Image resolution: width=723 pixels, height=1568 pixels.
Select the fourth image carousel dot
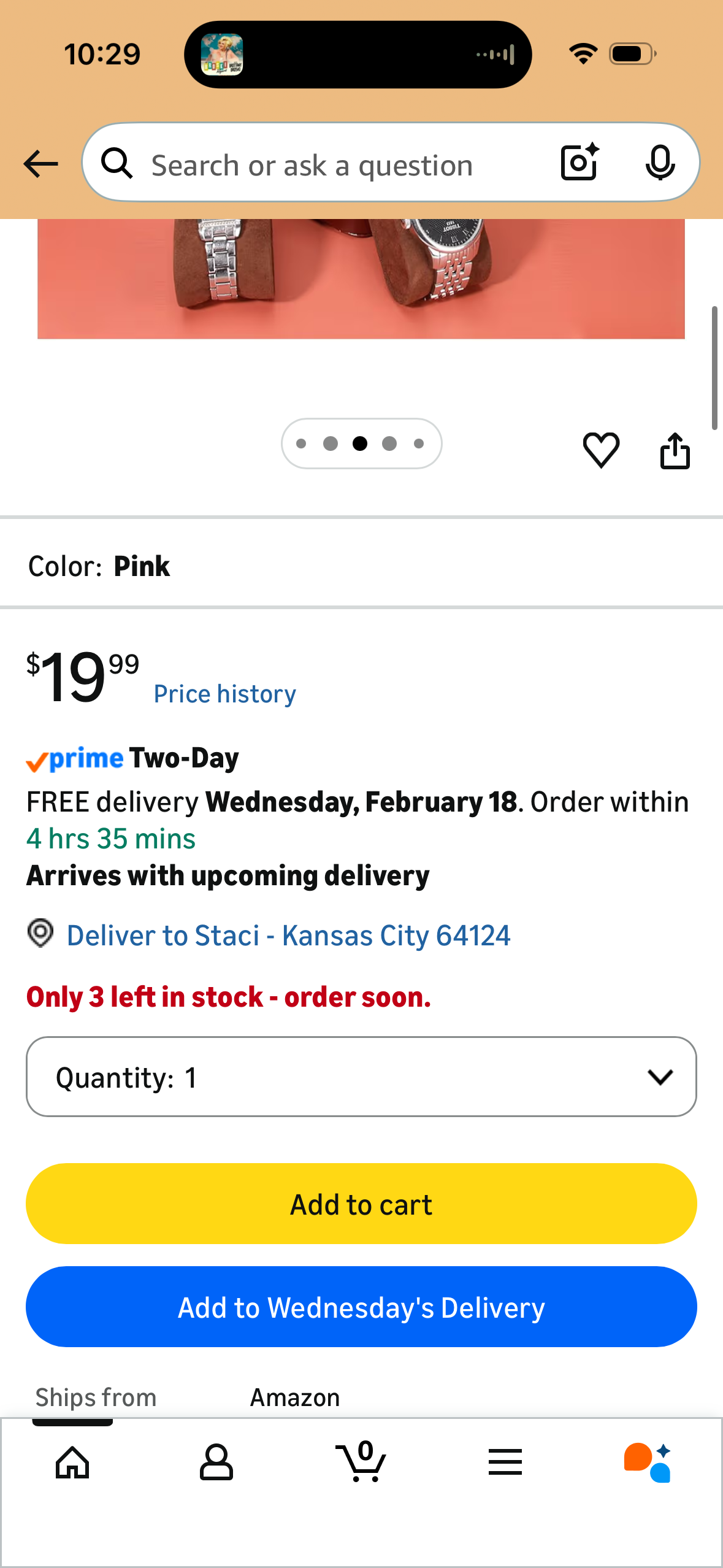389,444
